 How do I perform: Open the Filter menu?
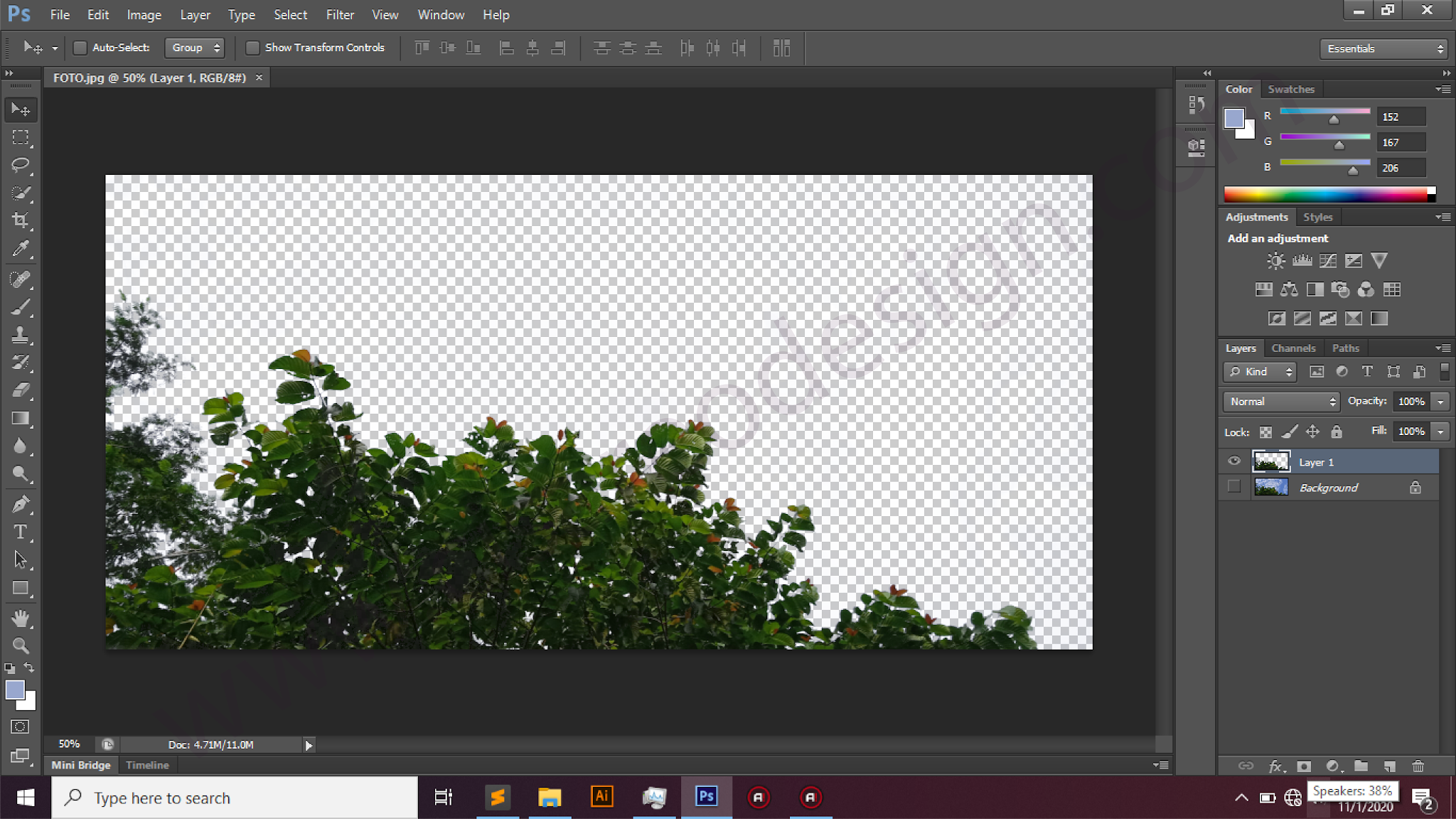tap(340, 14)
